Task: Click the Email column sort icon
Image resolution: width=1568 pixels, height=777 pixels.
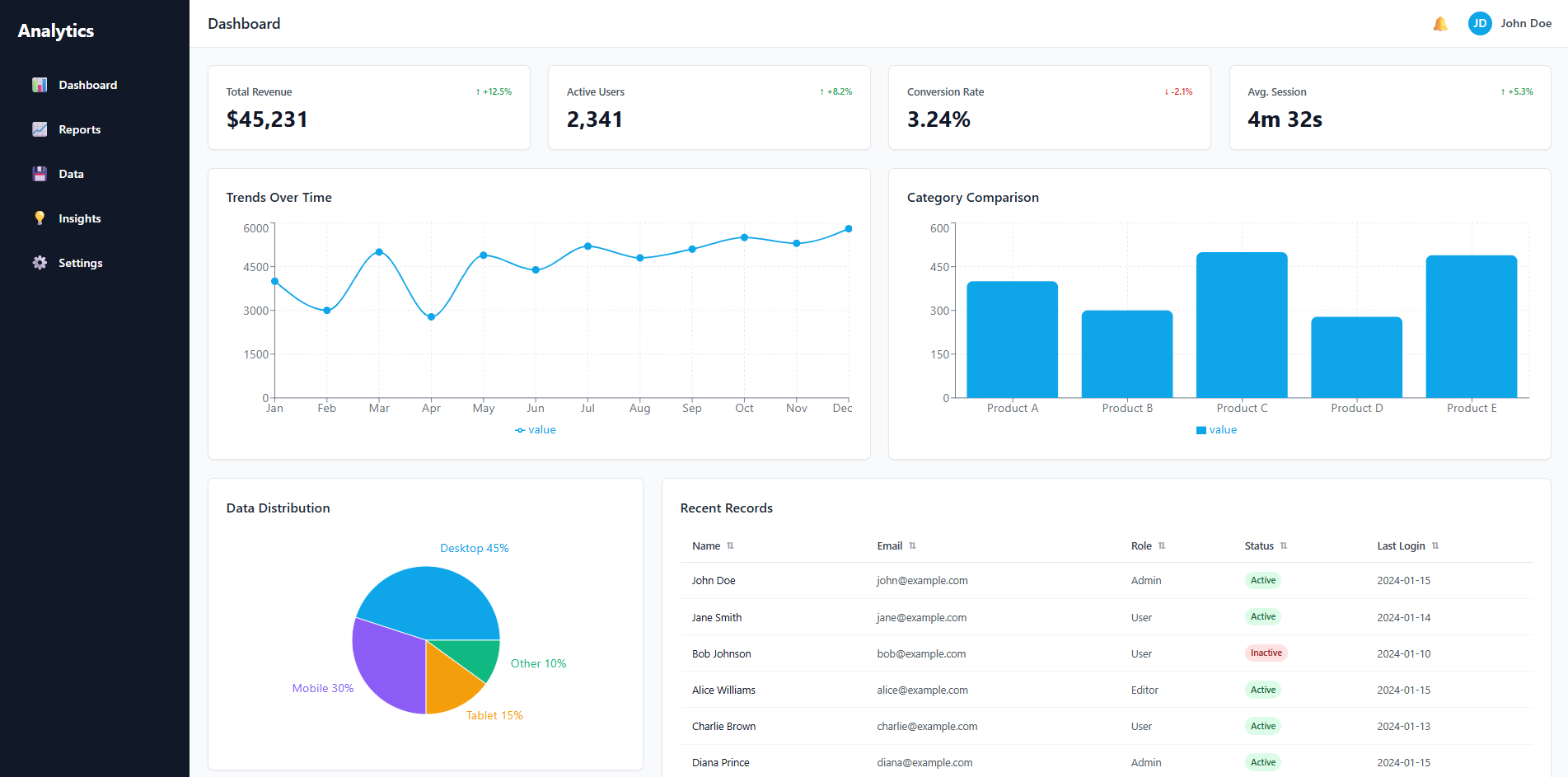Action: (x=915, y=545)
